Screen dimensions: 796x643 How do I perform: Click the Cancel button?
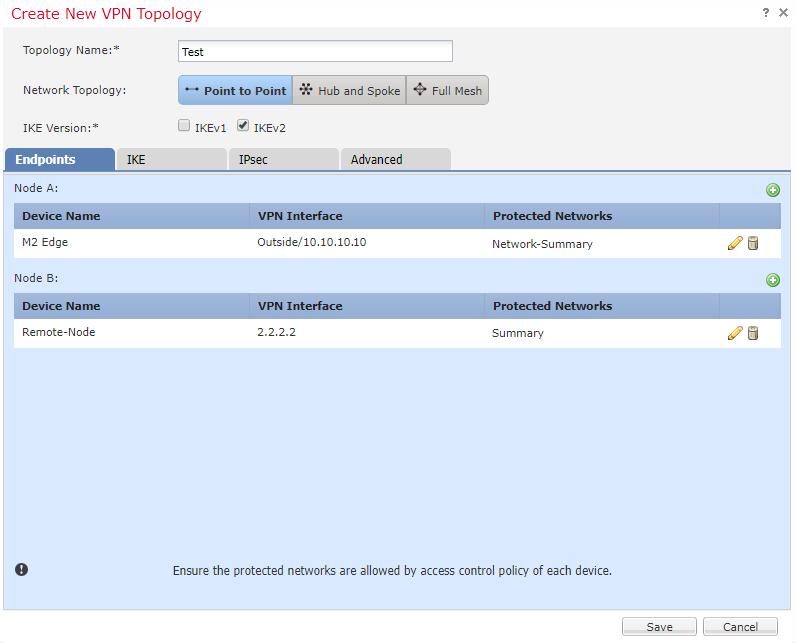(740, 627)
